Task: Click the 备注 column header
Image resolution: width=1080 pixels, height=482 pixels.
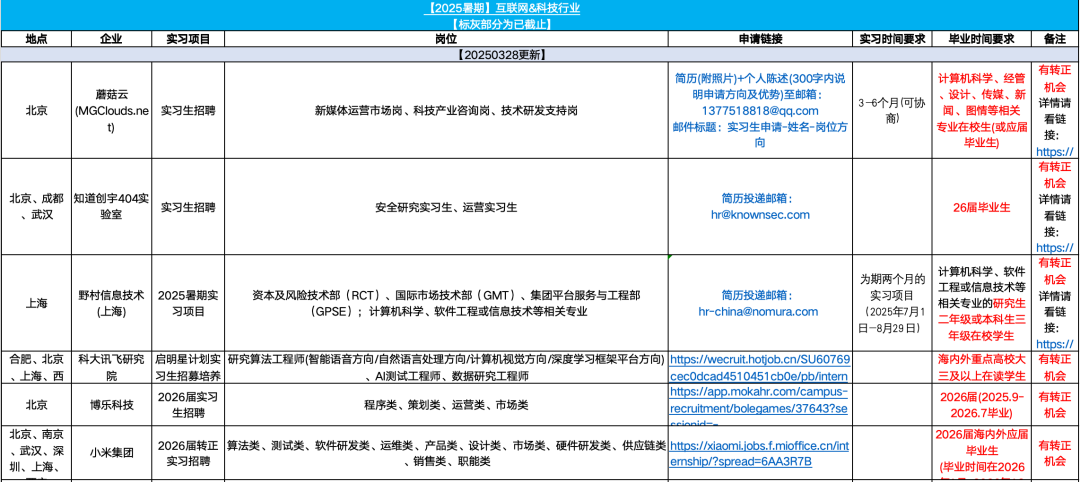Action: click(1056, 39)
